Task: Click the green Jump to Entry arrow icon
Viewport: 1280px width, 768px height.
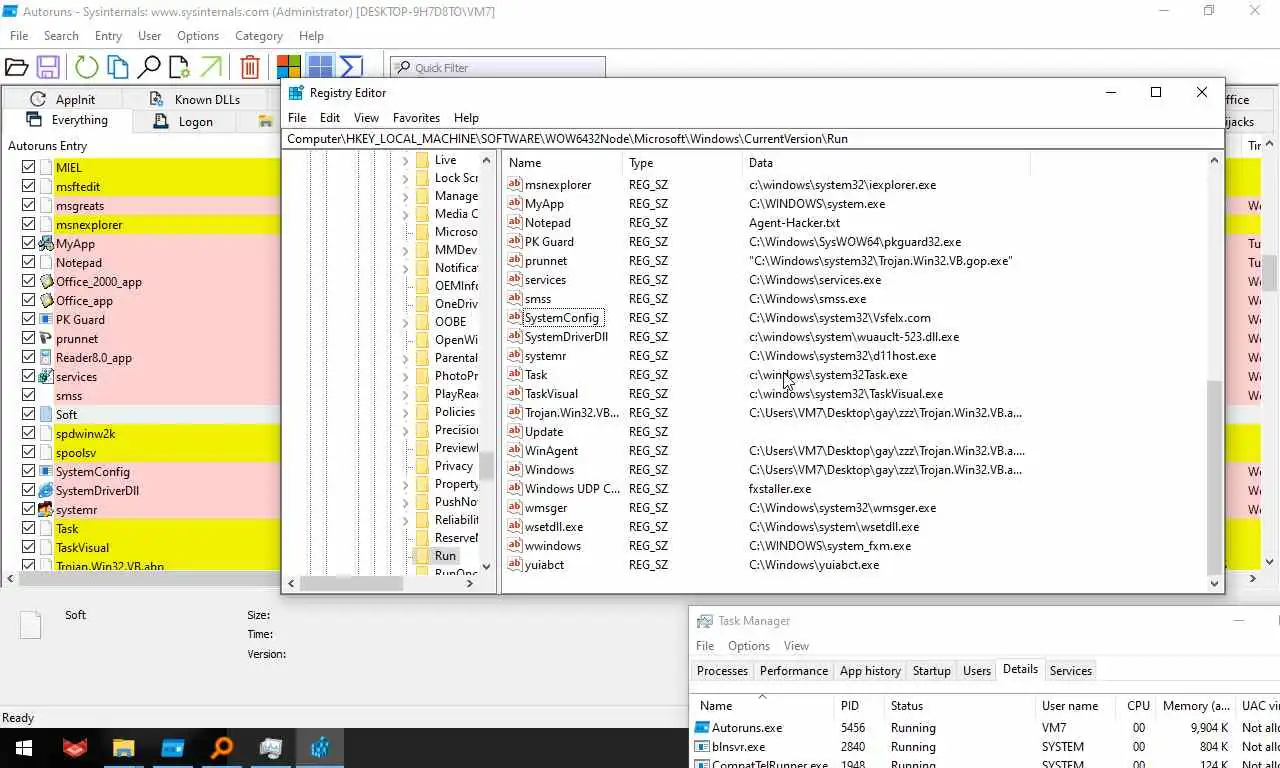Action: coord(211,67)
